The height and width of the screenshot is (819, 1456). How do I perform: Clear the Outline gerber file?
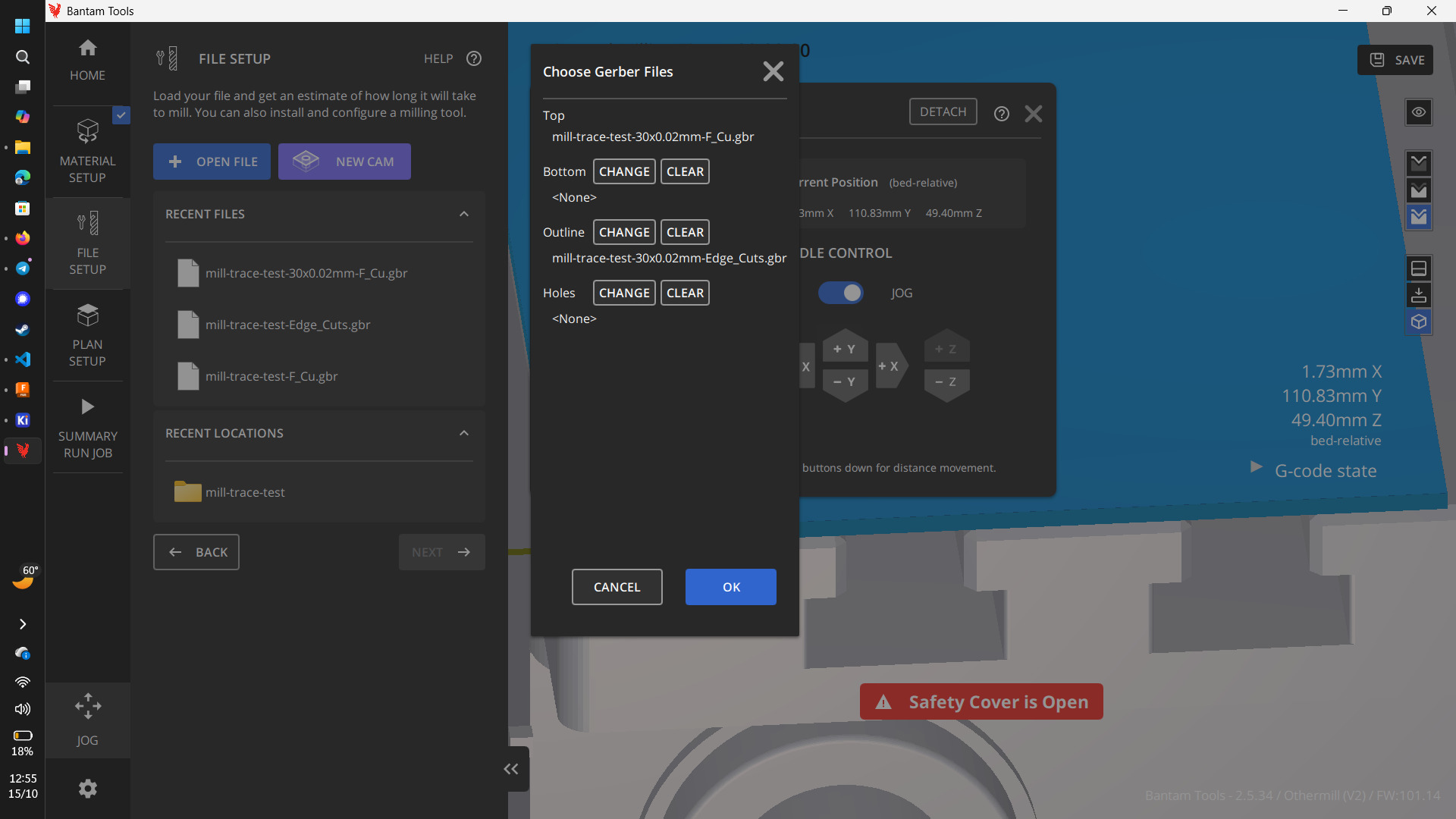(685, 232)
